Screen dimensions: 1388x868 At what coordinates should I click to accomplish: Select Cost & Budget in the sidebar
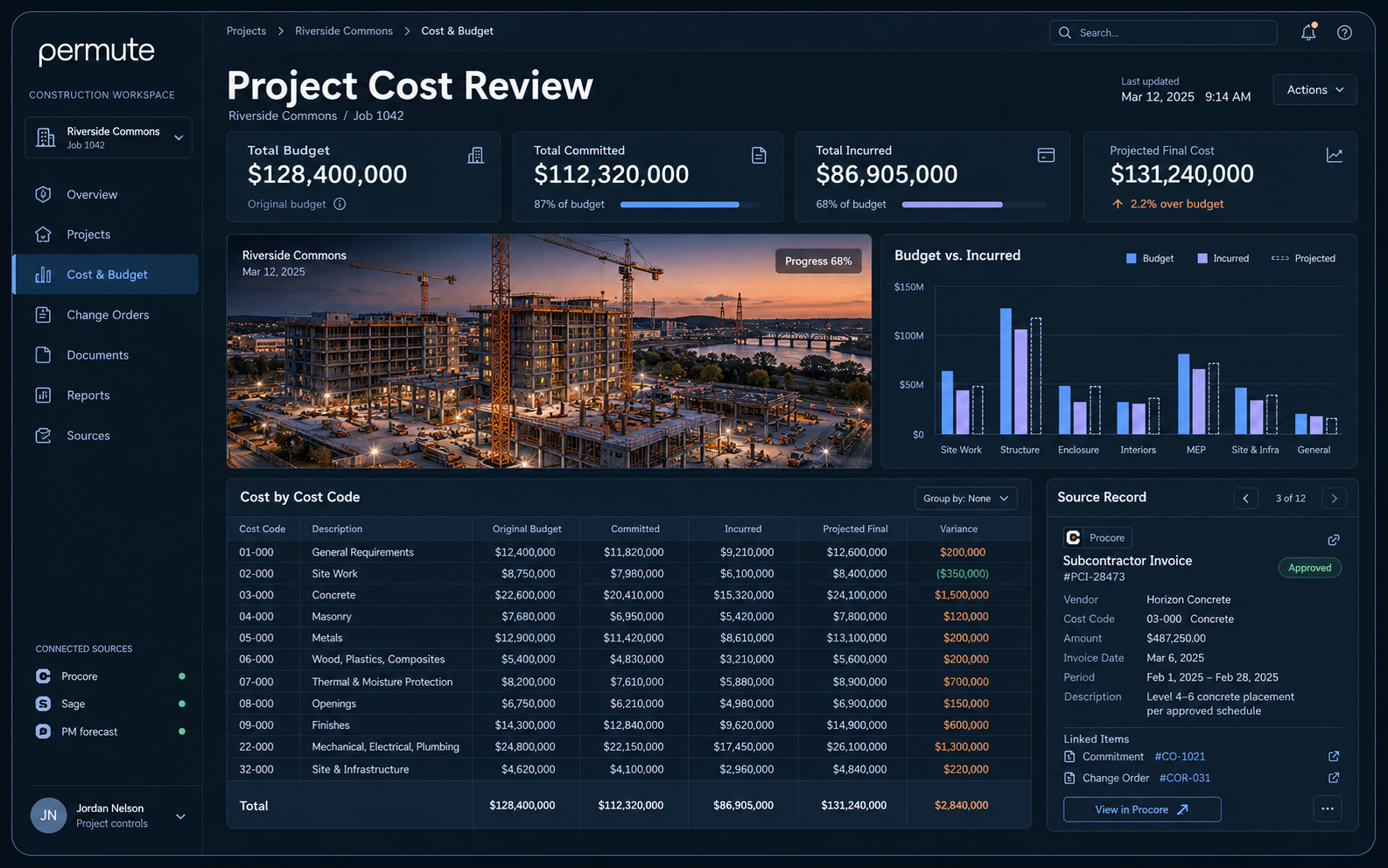[106, 275]
